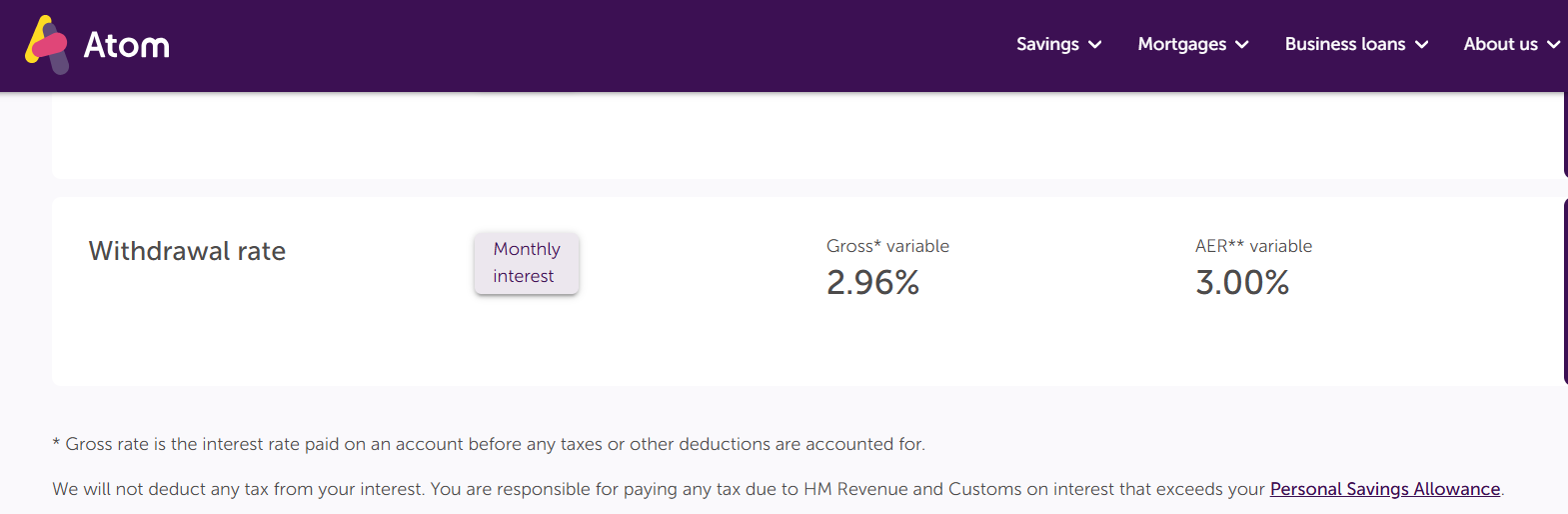
Task: Click the Gross rate footnote text
Action: click(x=489, y=444)
